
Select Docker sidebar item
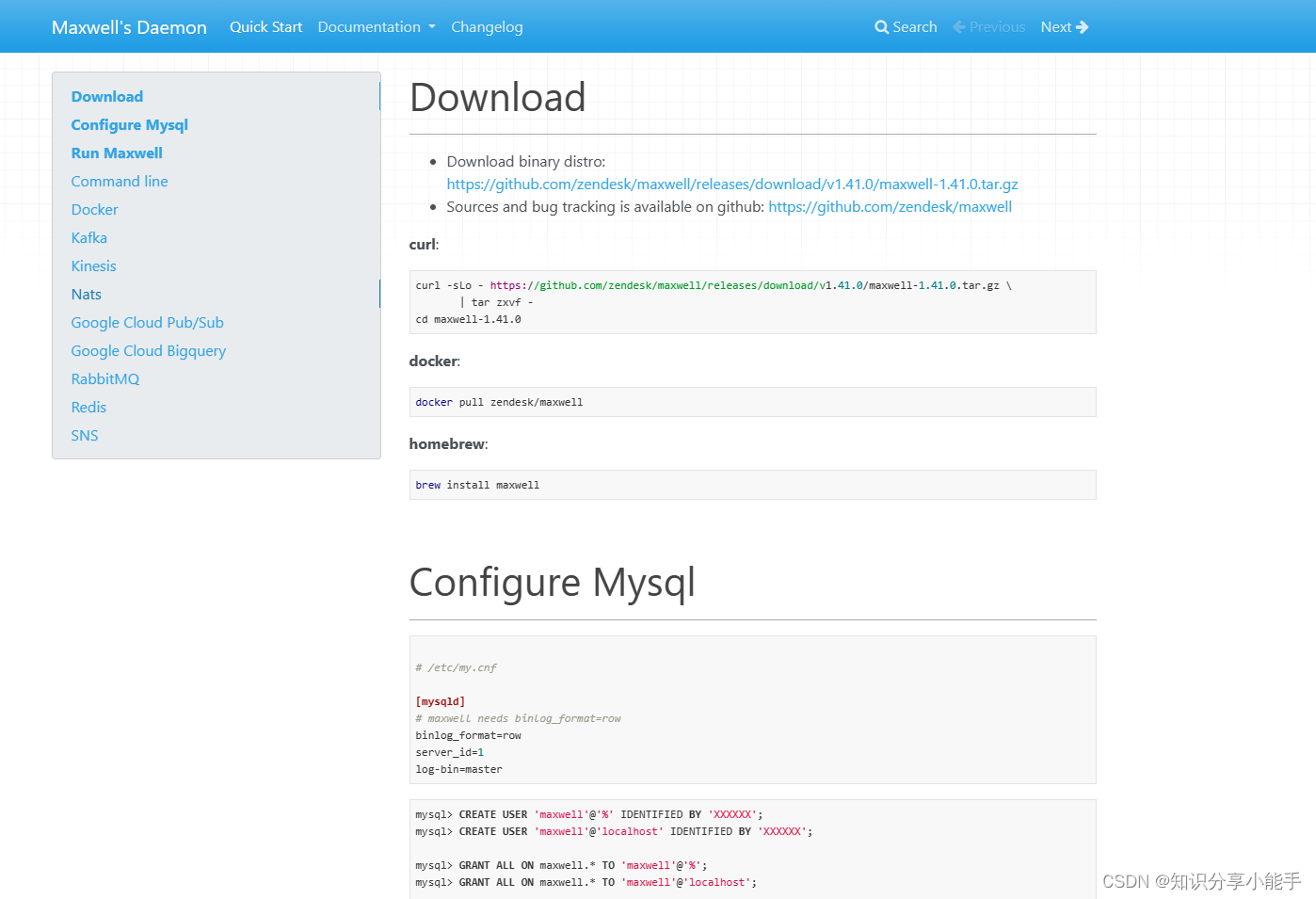(x=95, y=209)
